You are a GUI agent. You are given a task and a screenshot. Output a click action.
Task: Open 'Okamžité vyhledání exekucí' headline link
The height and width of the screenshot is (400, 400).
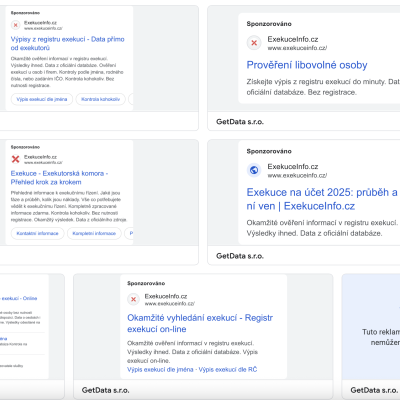coord(200,323)
